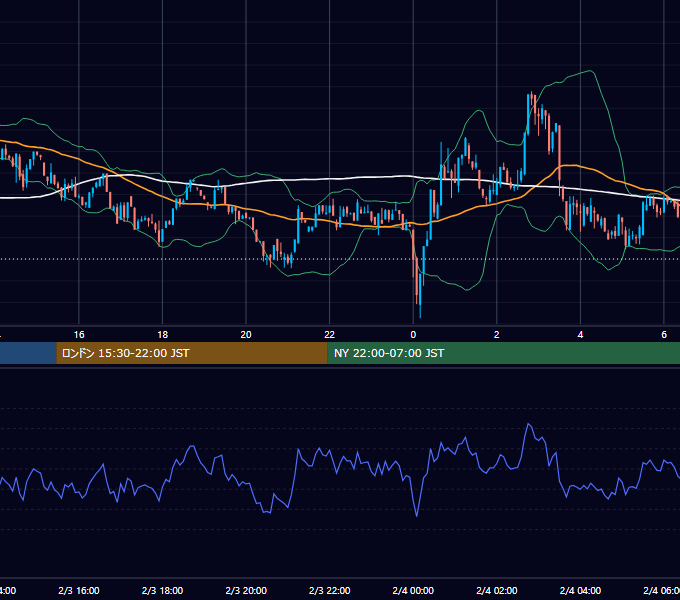This screenshot has width=680, height=600.
Task: Click the NY 22:00-07:00 JST session bar
Action: [503, 353]
